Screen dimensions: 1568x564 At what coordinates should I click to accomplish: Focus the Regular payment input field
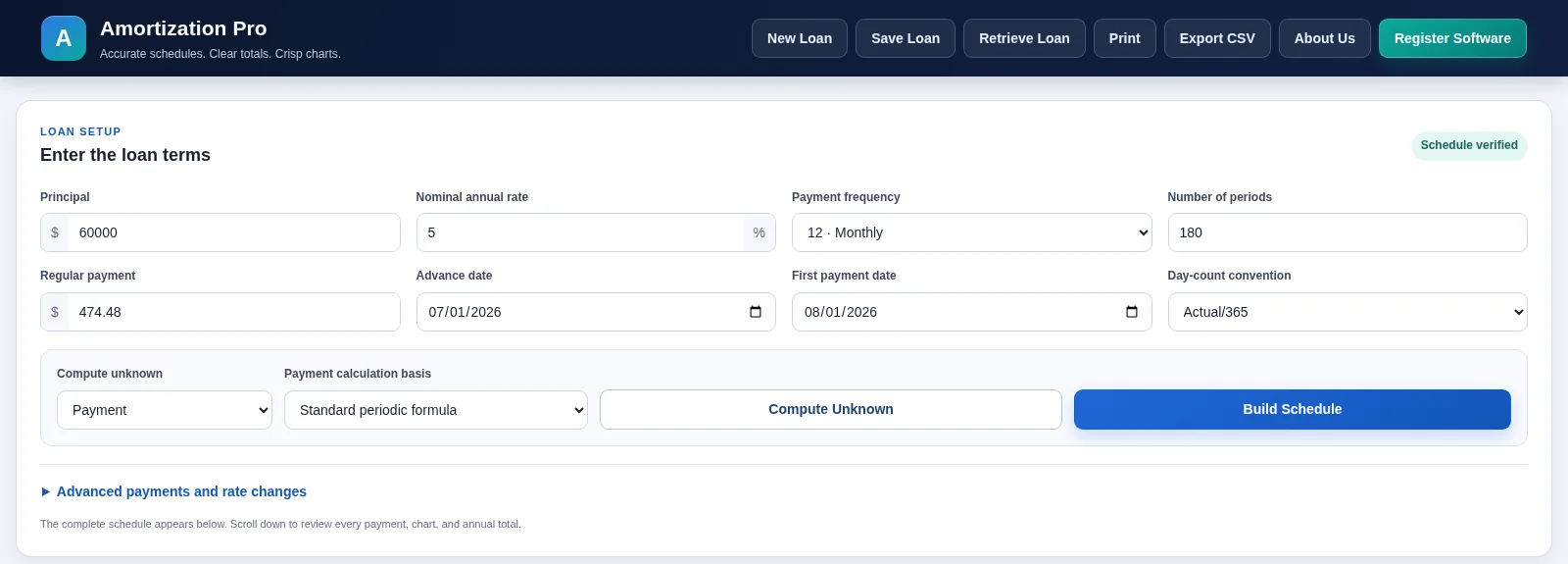click(x=233, y=312)
